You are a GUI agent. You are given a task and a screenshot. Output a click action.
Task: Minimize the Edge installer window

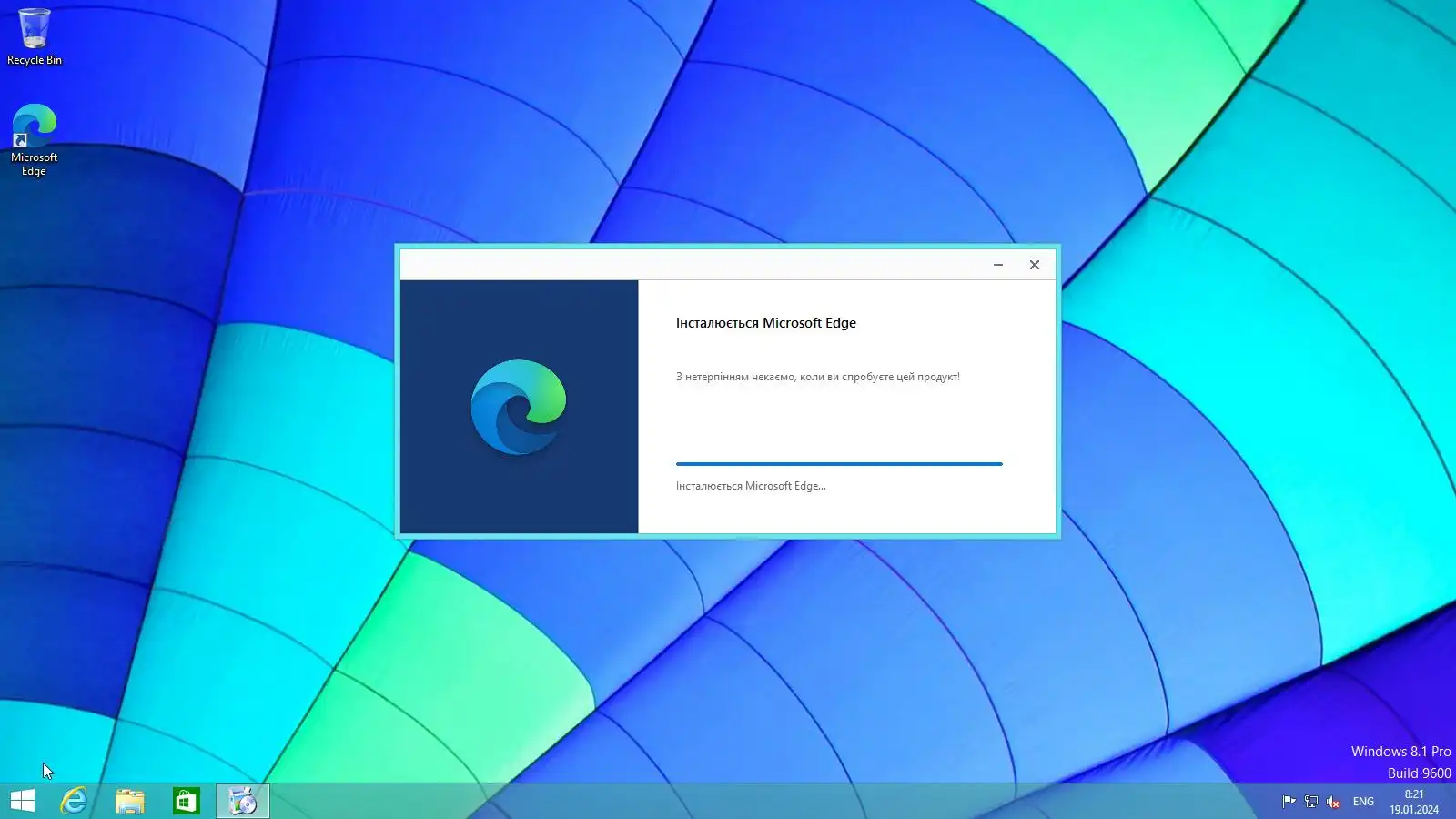click(x=998, y=265)
